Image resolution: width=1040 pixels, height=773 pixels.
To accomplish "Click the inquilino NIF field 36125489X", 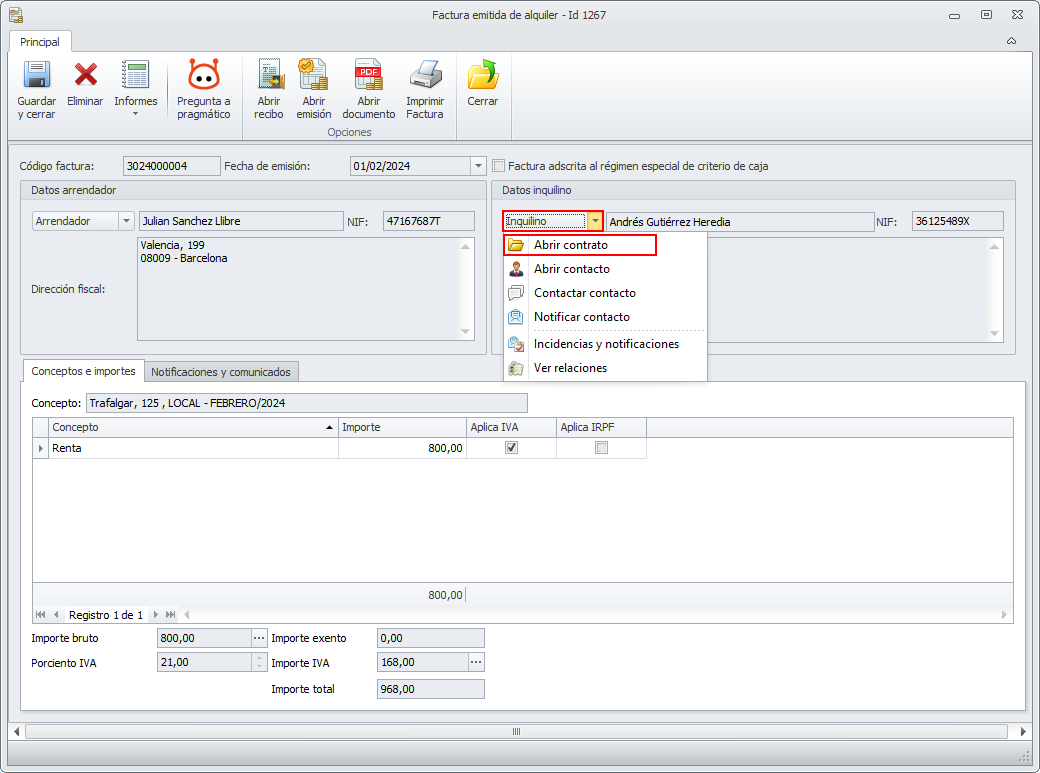I will point(958,221).
